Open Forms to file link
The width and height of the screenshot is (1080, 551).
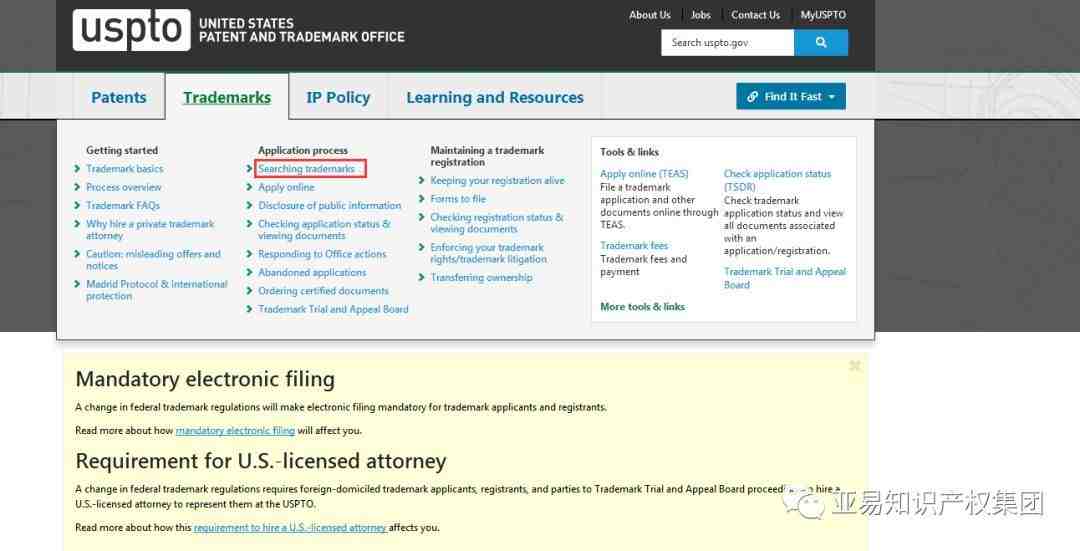(x=458, y=199)
